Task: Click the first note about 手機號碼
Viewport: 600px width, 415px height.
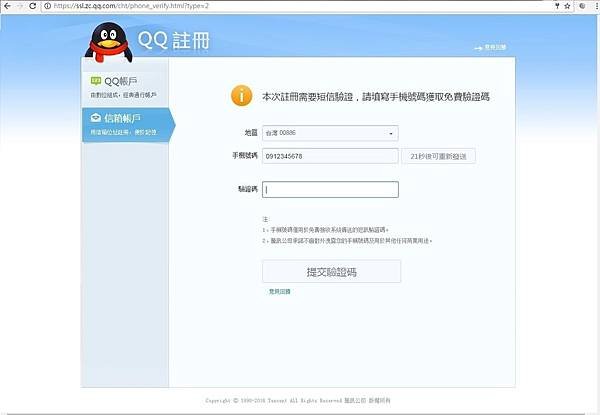Action: [x=326, y=230]
